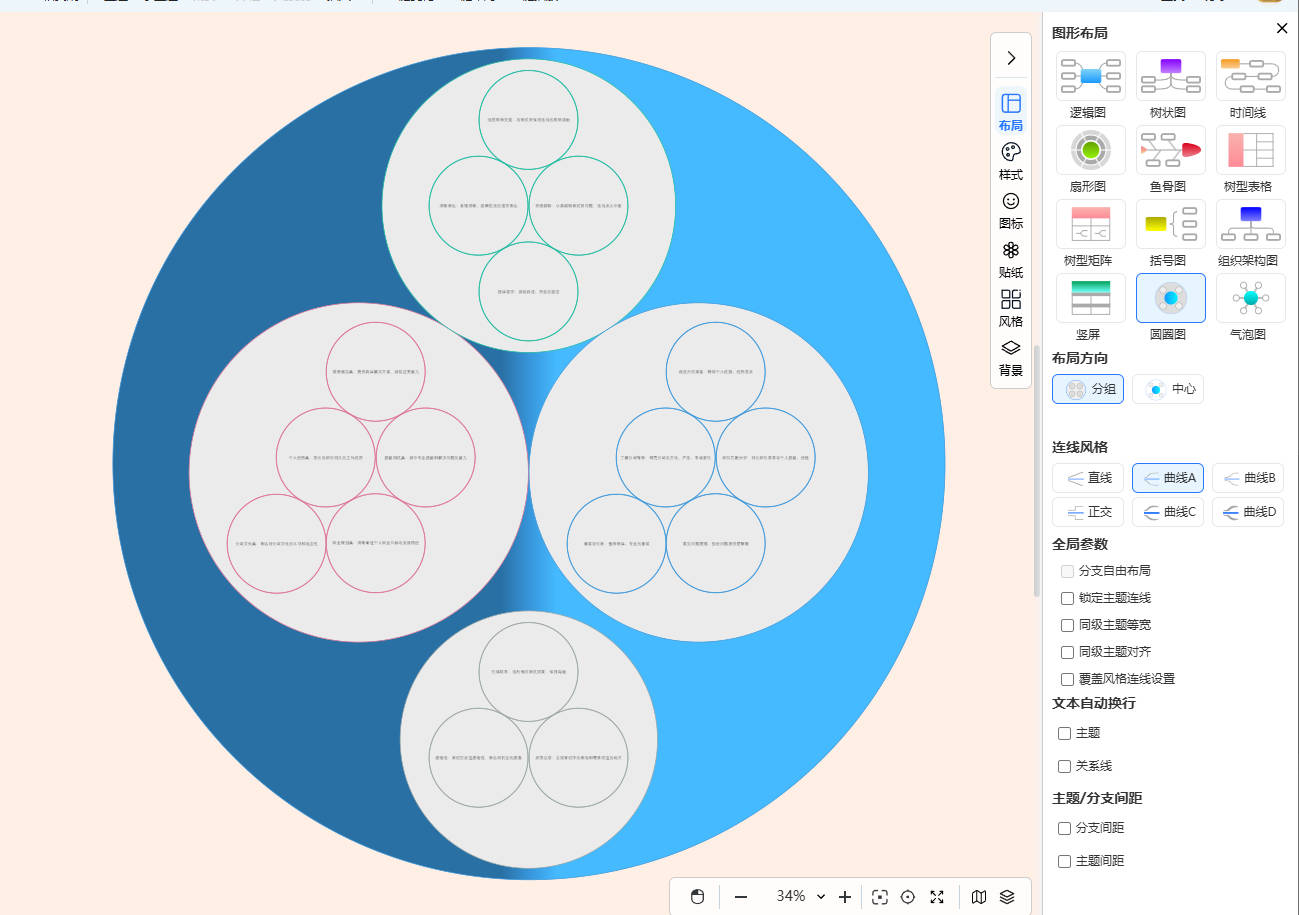Select the 中心 layout direction option

pyautogui.click(x=1168, y=389)
